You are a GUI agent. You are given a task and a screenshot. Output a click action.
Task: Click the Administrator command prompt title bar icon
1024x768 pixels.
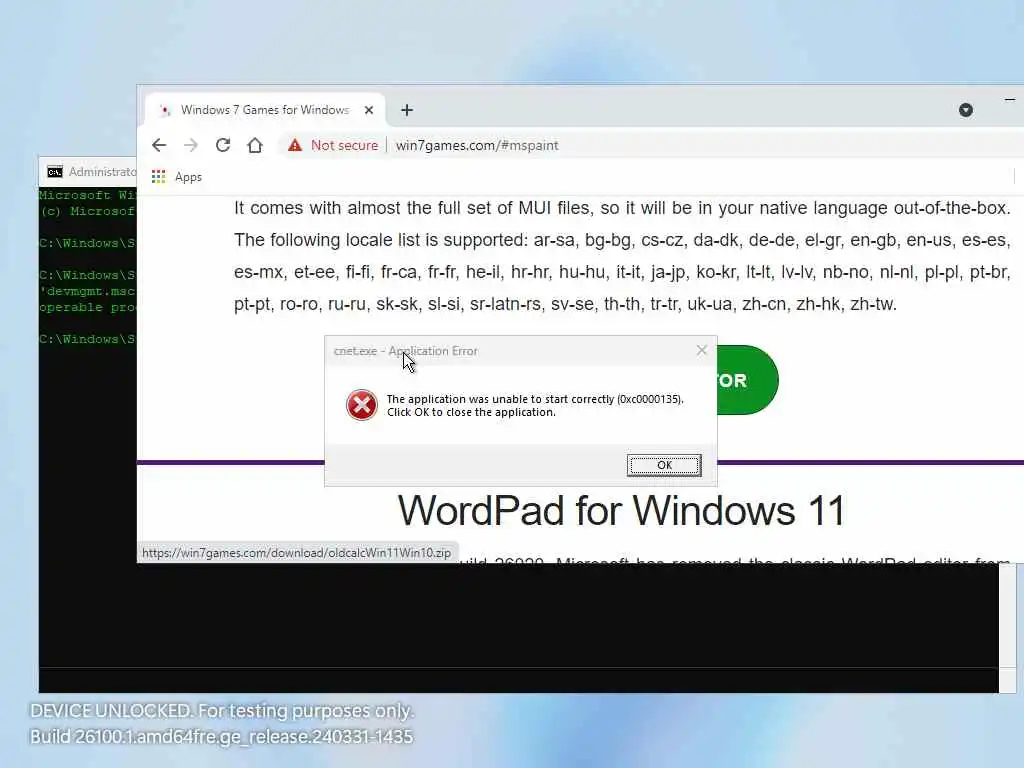coord(55,172)
